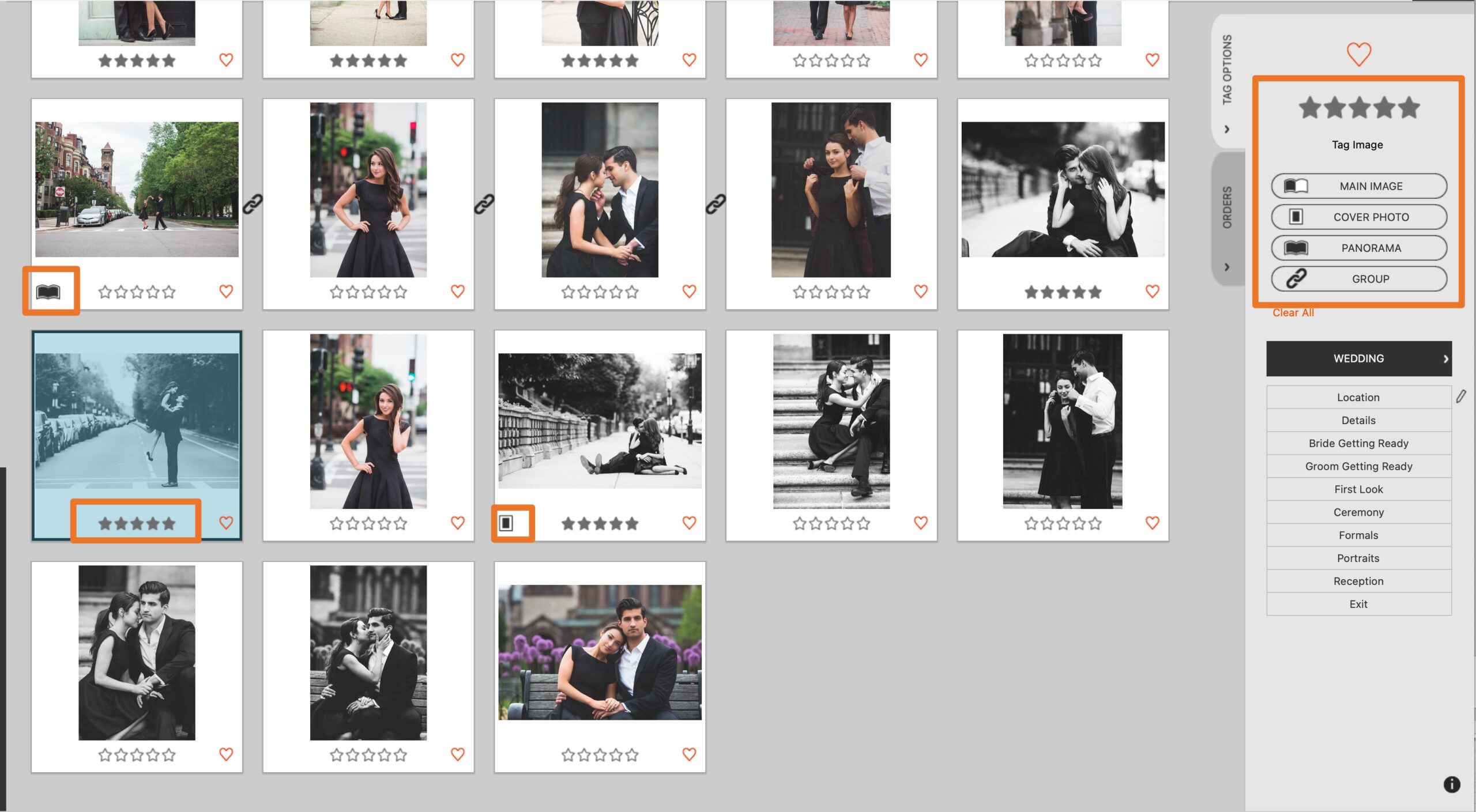Favorite the sitting couple color photo

point(689,292)
